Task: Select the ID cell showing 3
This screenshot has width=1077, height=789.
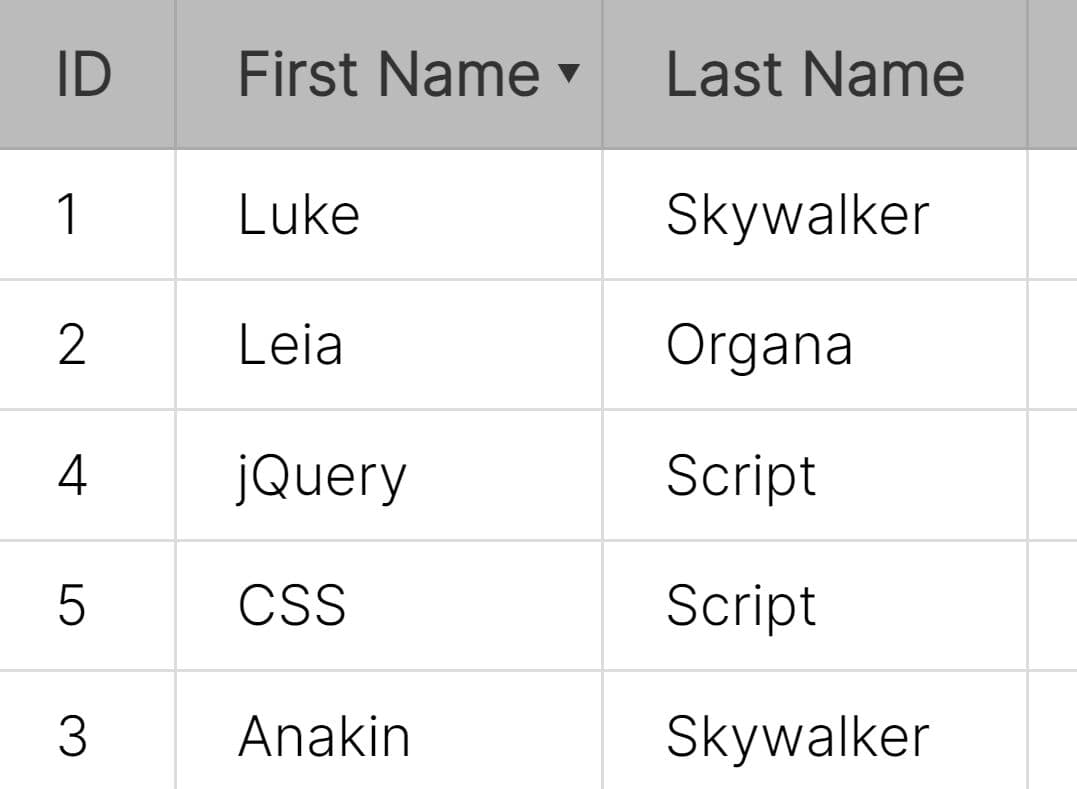Action: pyautogui.click(x=71, y=737)
